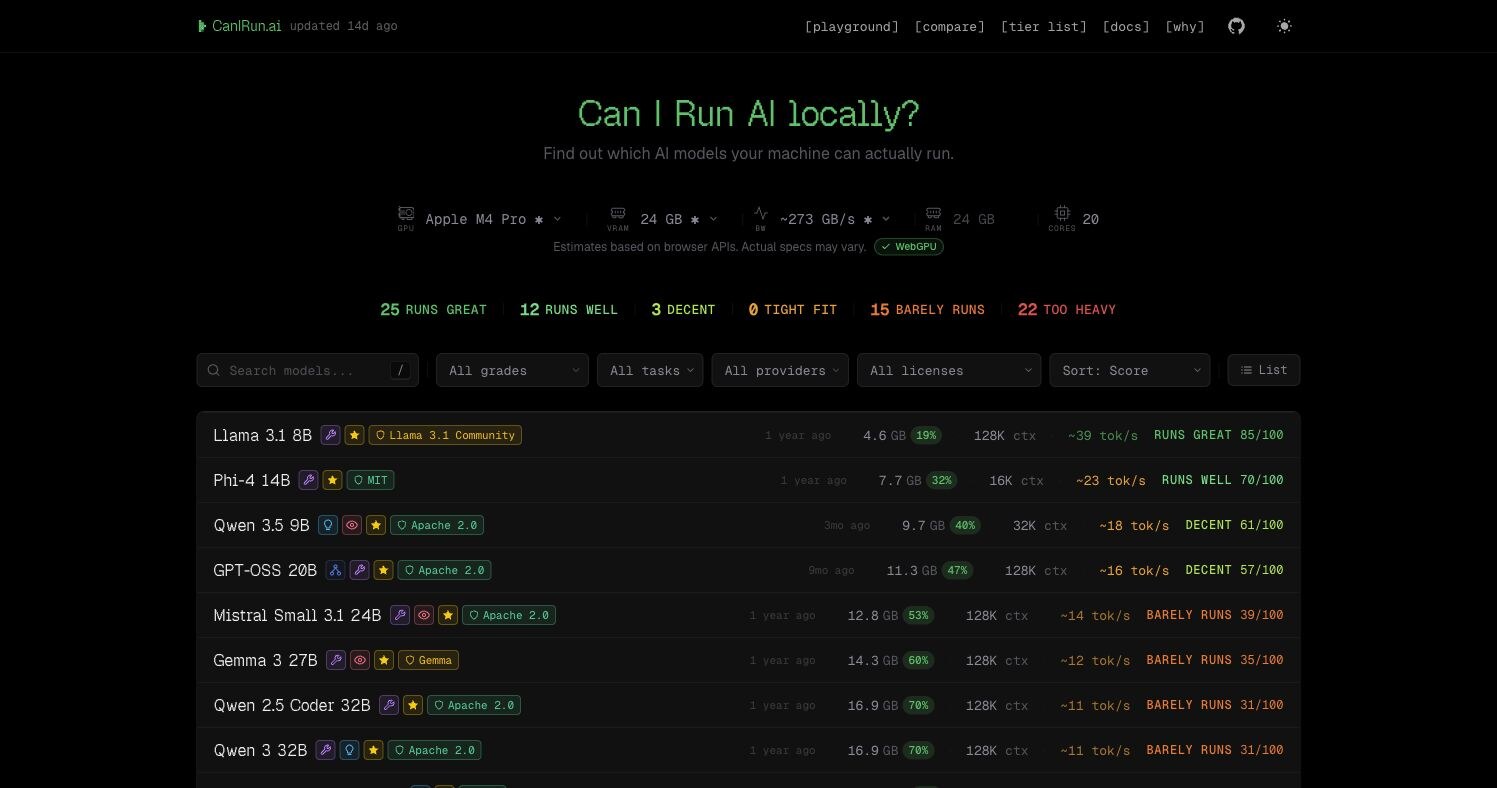Open the Sort: Score dropdown

[x=1130, y=370]
